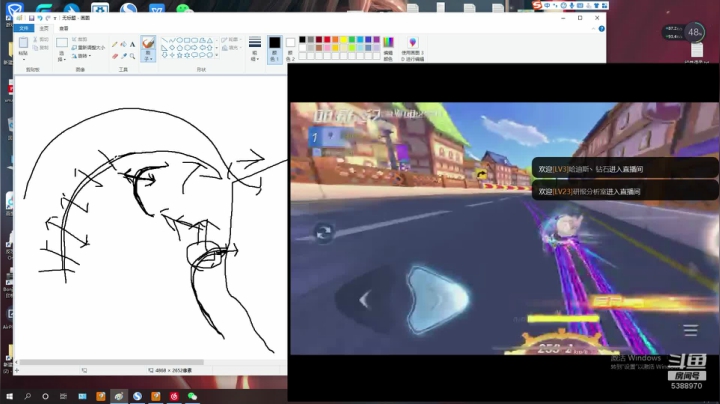This screenshot has width=720, height=404.
Task: Click the Paste clipboard icon
Action: tap(23, 43)
